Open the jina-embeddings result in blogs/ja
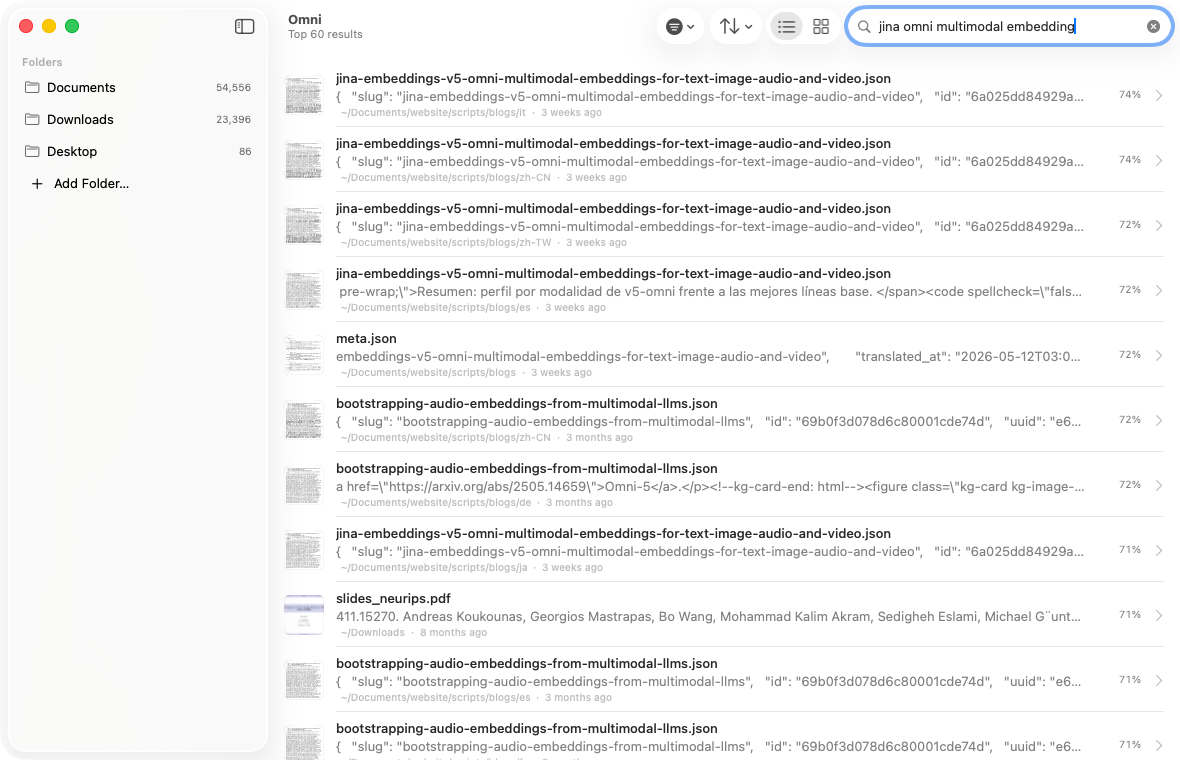The width and height of the screenshot is (1180, 760). tap(724, 550)
